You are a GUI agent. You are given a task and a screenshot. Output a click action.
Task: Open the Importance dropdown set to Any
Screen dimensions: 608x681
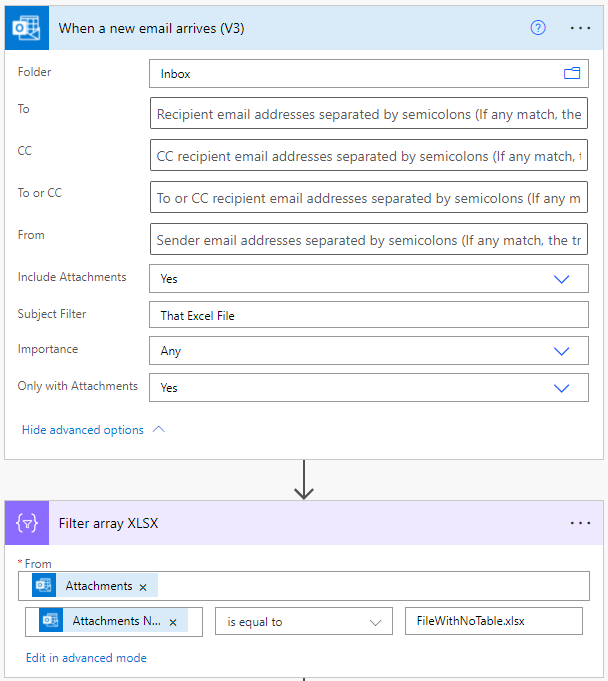pyautogui.click(x=562, y=351)
